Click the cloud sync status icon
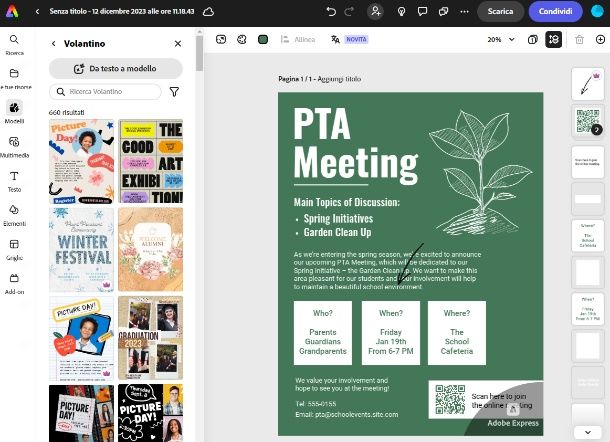Image resolution: width=610 pixels, height=442 pixels. coord(209,12)
